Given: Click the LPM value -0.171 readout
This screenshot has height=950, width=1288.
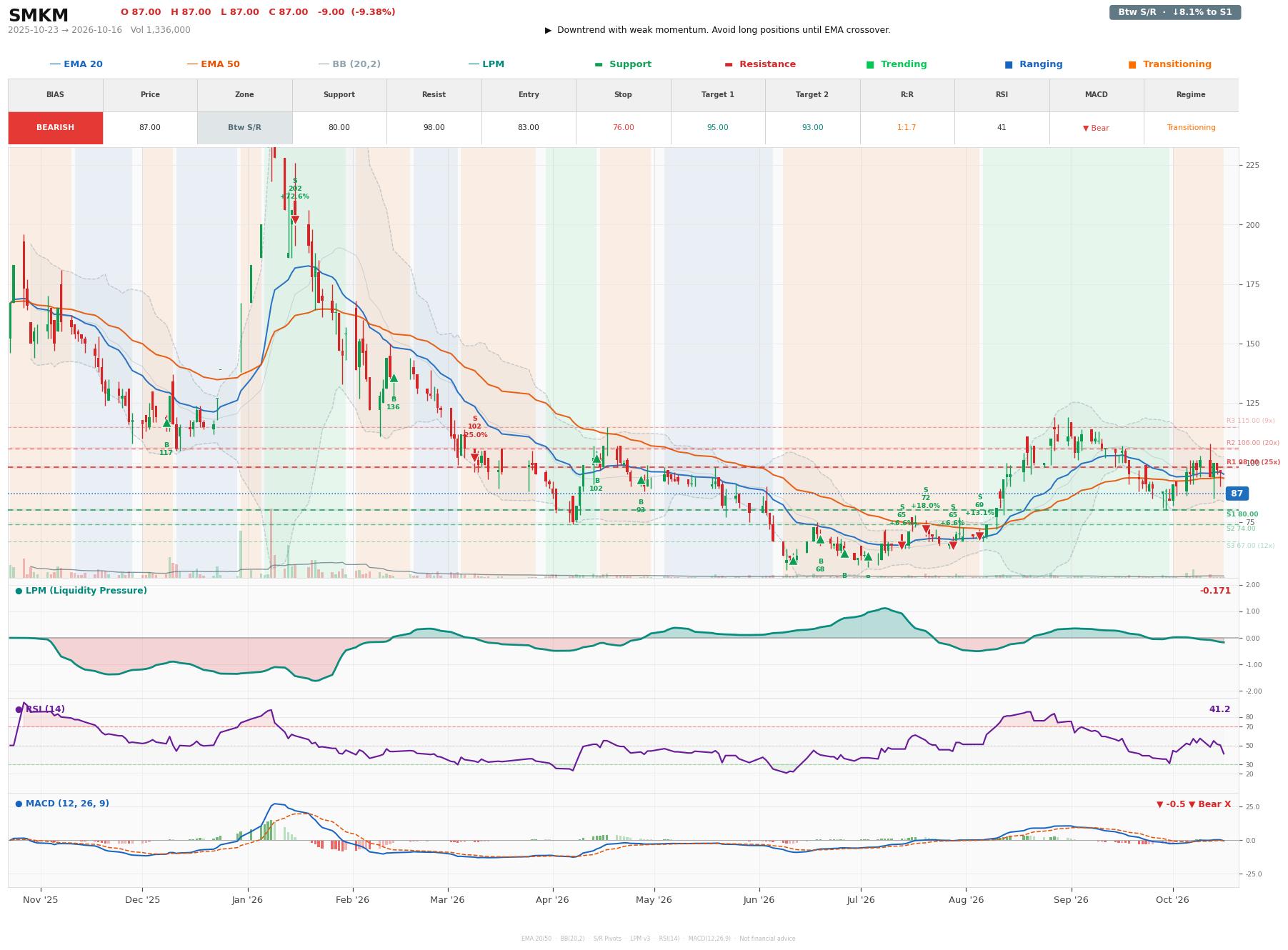Looking at the screenshot, I should click(1215, 591).
